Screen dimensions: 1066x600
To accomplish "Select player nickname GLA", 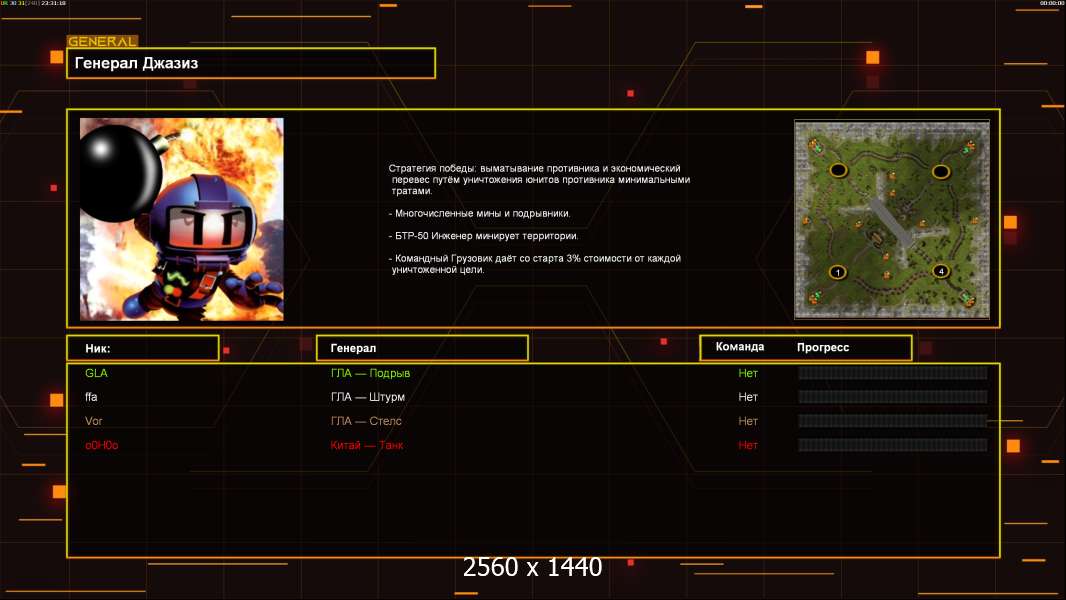I will (97, 373).
